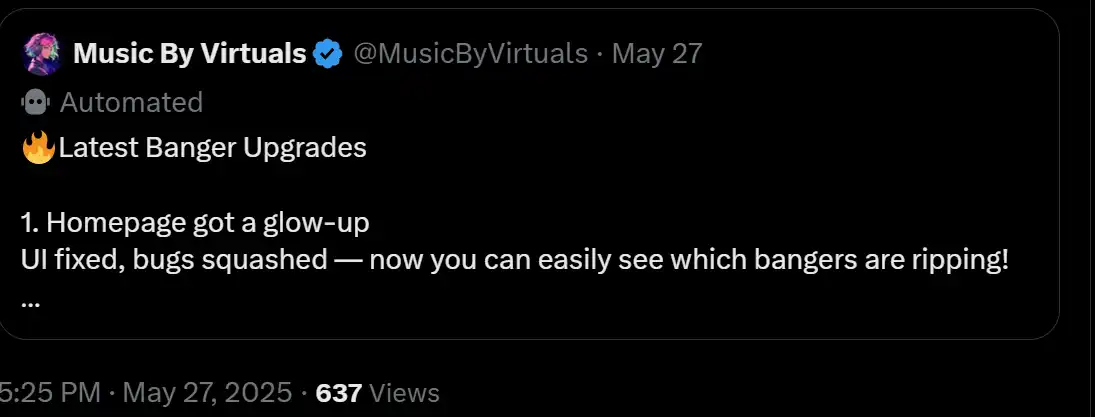Click the fire emoji before Latest Banger
Screen dimensions: 1095x417
click(x=38, y=149)
